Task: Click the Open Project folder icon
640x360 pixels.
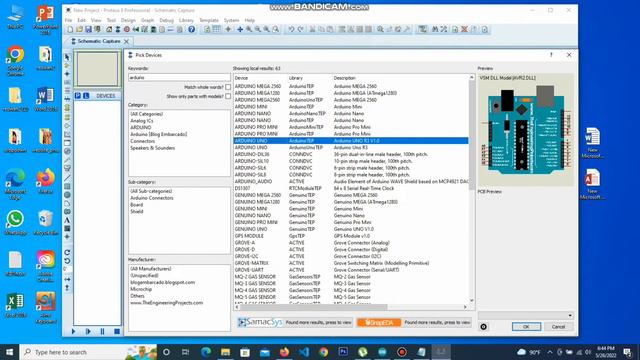Action: [79, 29]
